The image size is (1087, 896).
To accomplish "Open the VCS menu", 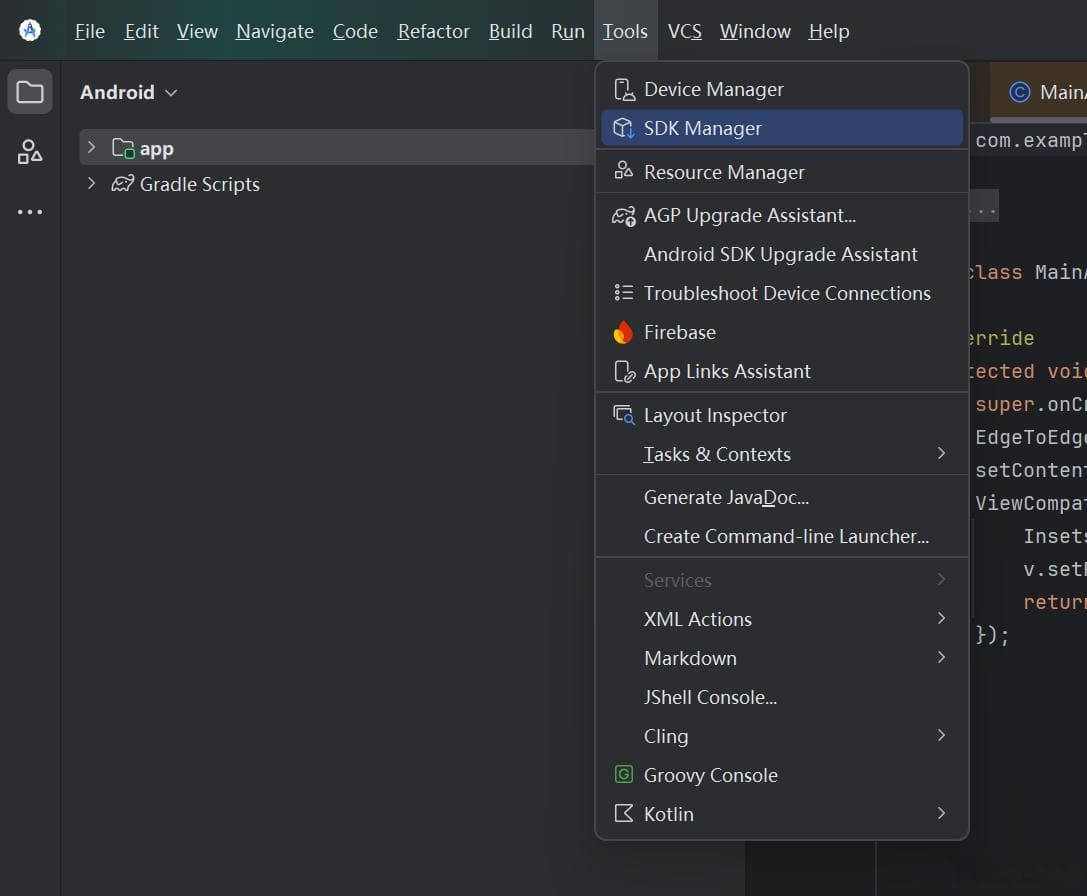I will click(684, 31).
